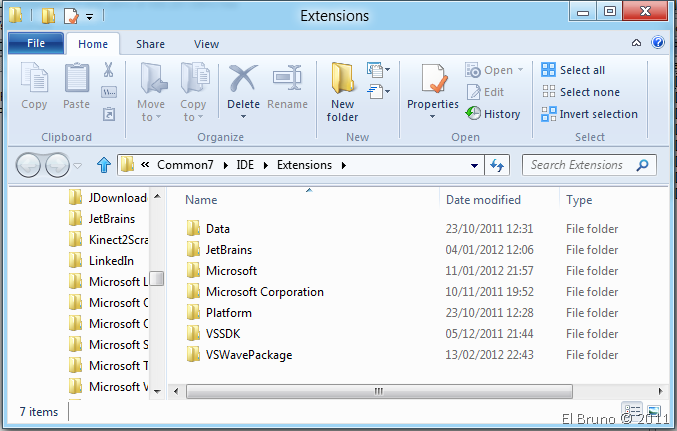Click Select all in the ribbon

point(574,70)
